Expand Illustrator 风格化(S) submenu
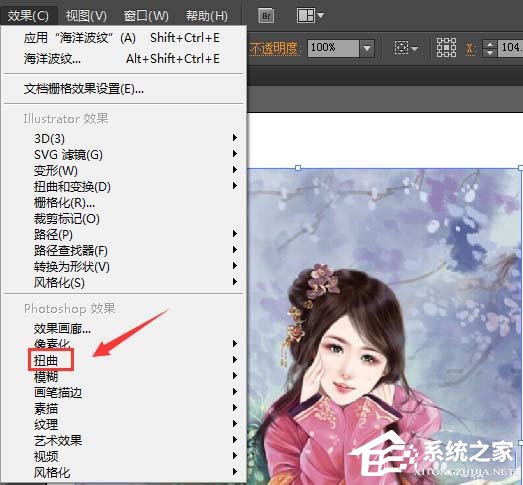523x485 pixels. [x=122, y=283]
